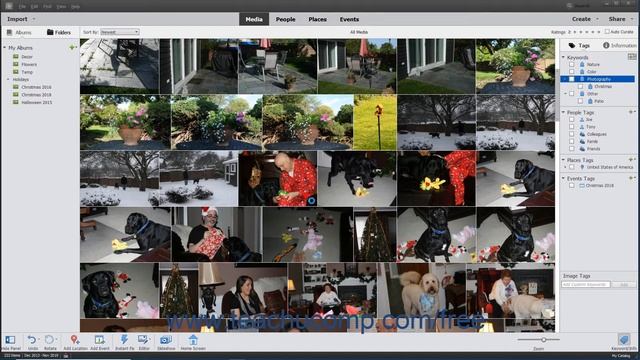This screenshot has width=640, height=360.
Task: Switch to the People tab
Action: click(x=285, y=19)
